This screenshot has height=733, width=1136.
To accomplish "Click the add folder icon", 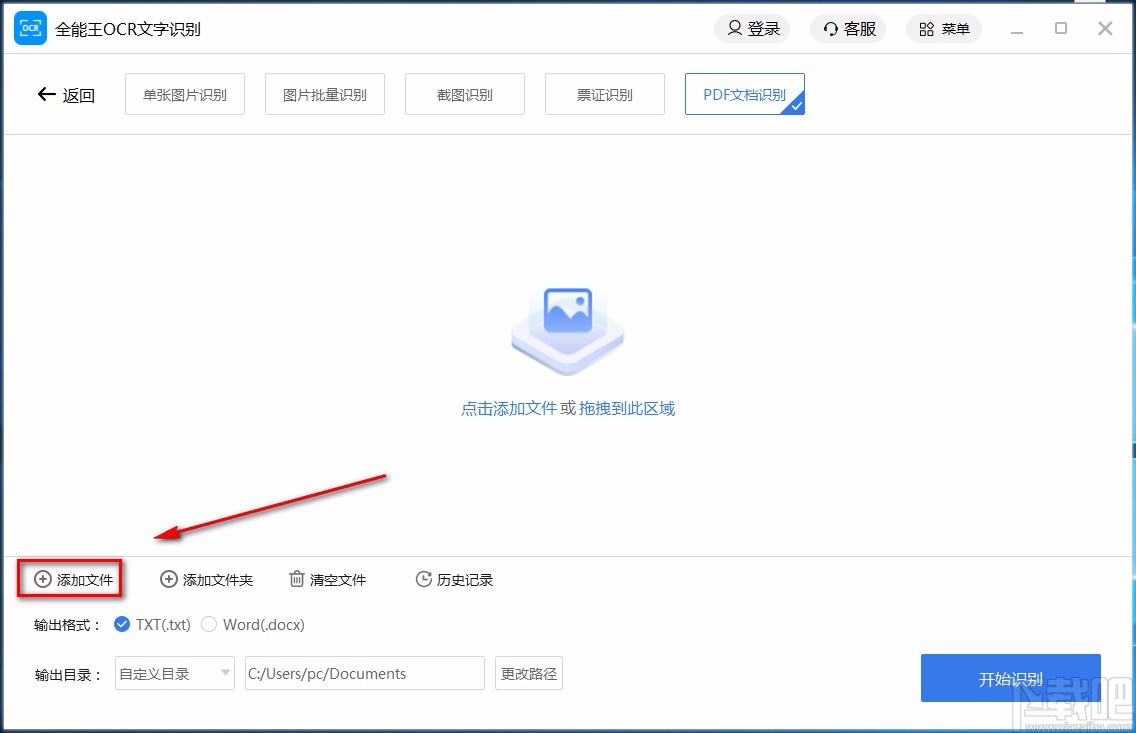I will (168, 579).
